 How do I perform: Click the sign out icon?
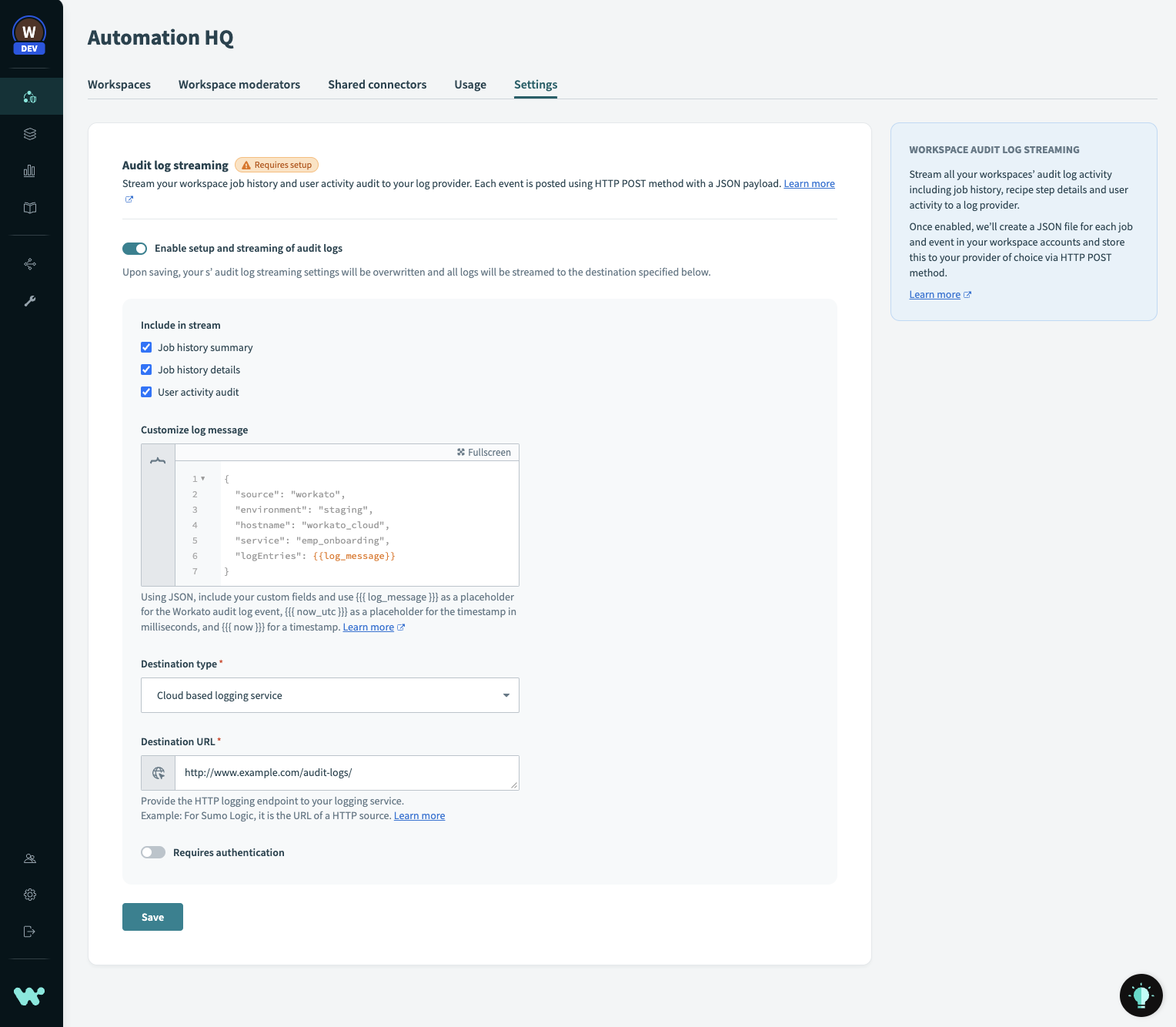(x=30, y=932)
